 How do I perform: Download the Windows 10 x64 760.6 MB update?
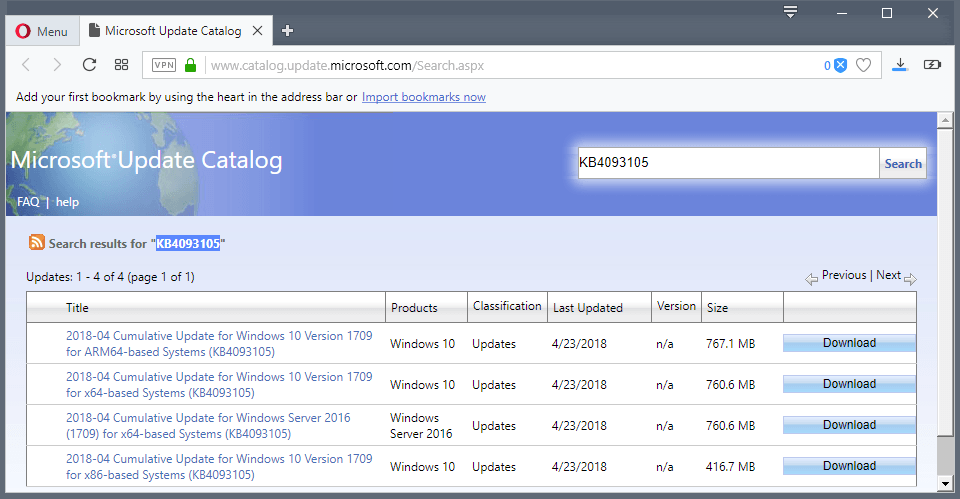(849, 384)
